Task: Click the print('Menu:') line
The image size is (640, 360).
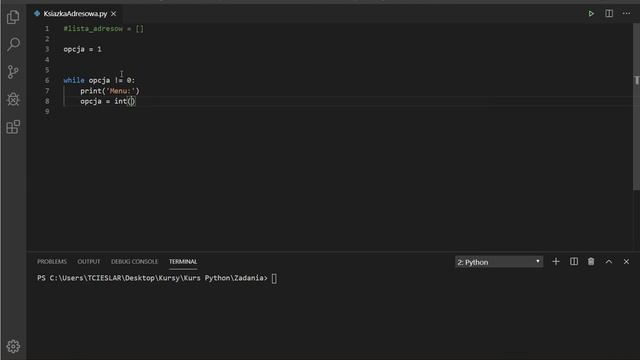Action: (110, 91)
